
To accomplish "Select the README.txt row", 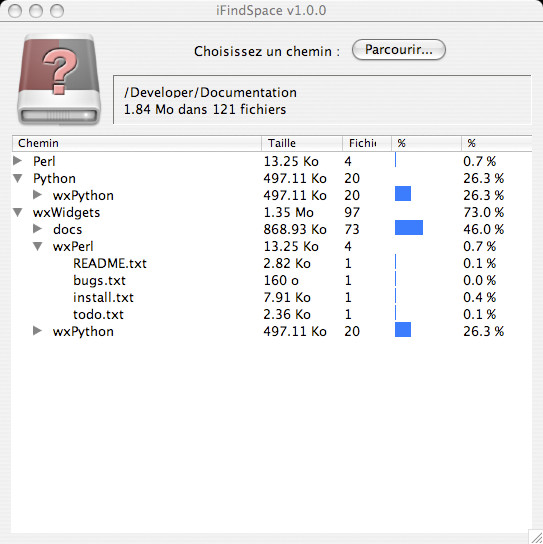I will [272, 263].
